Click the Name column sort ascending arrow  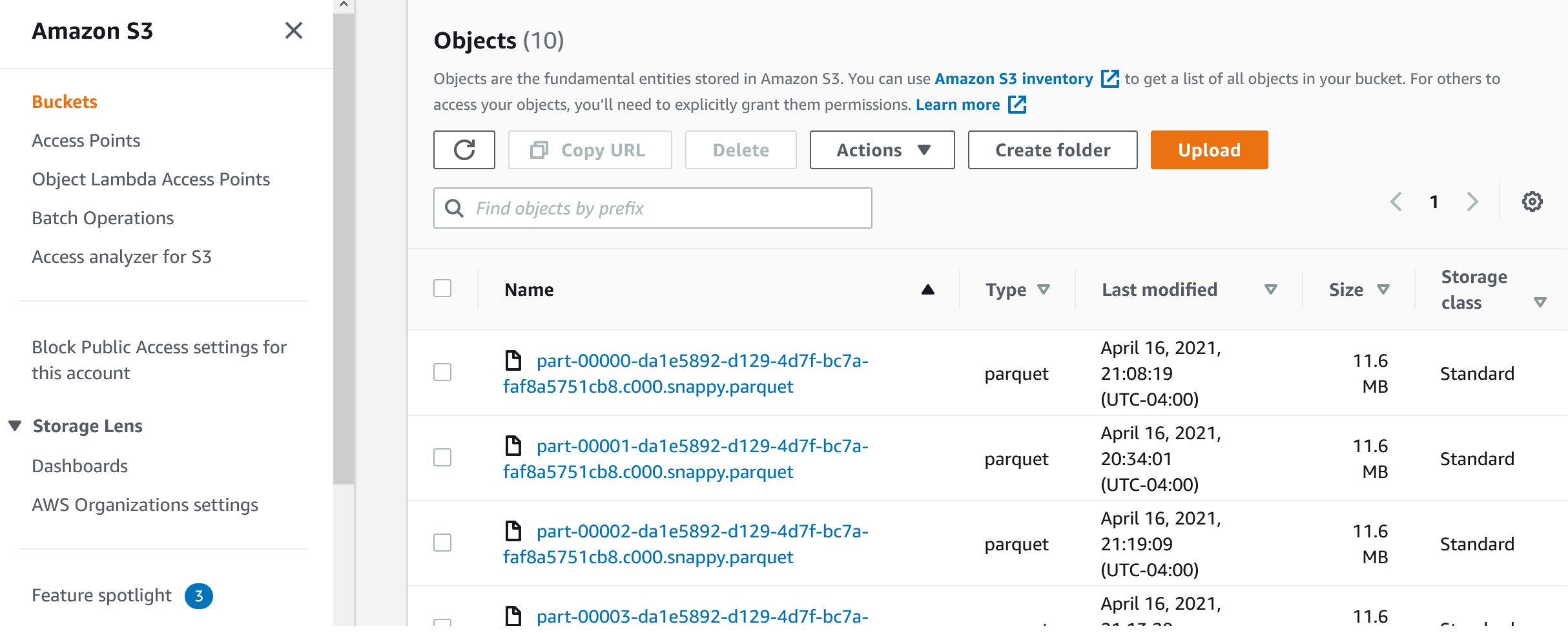click(927, 289)
